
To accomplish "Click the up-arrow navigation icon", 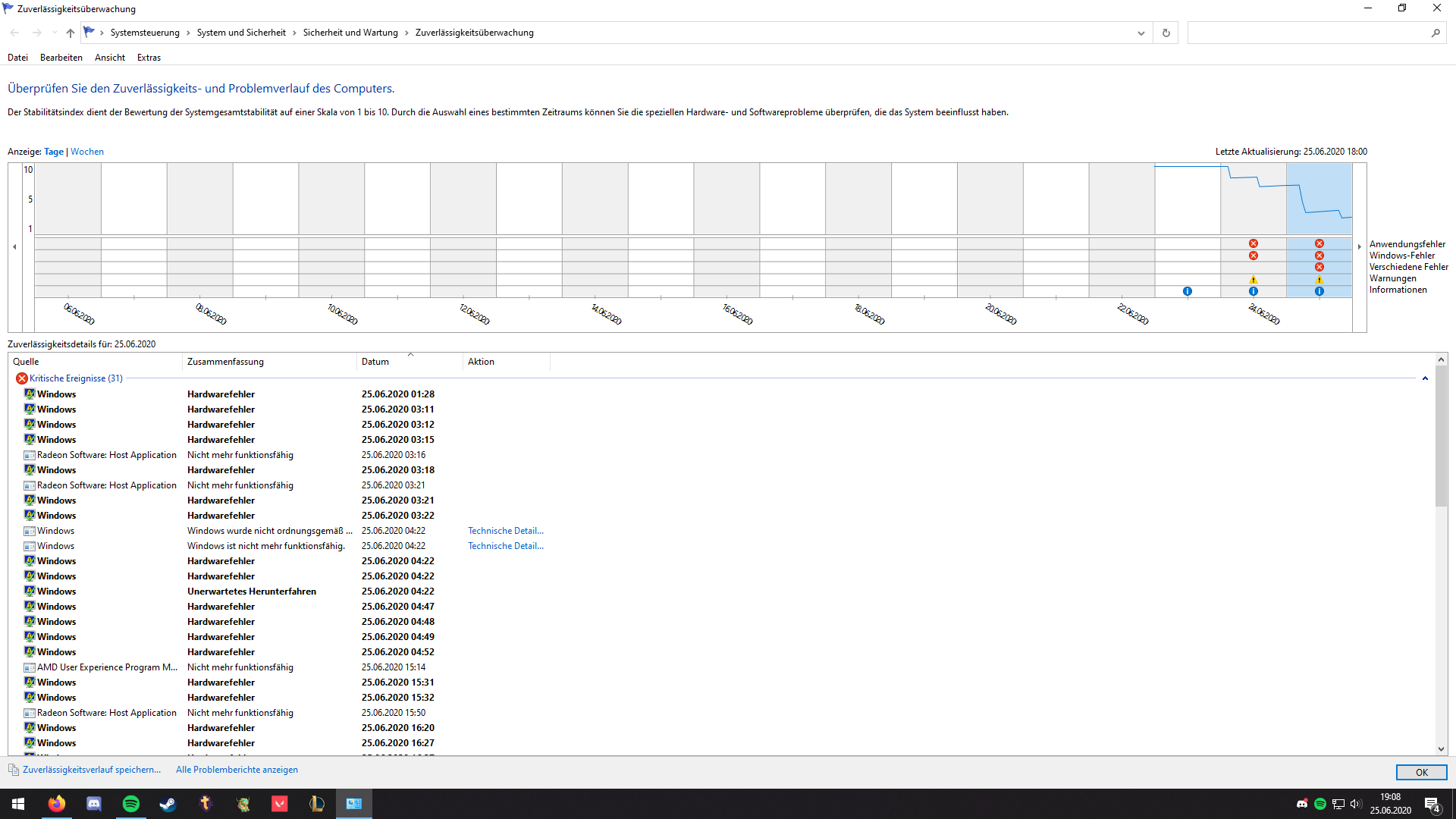I will 71,33.
